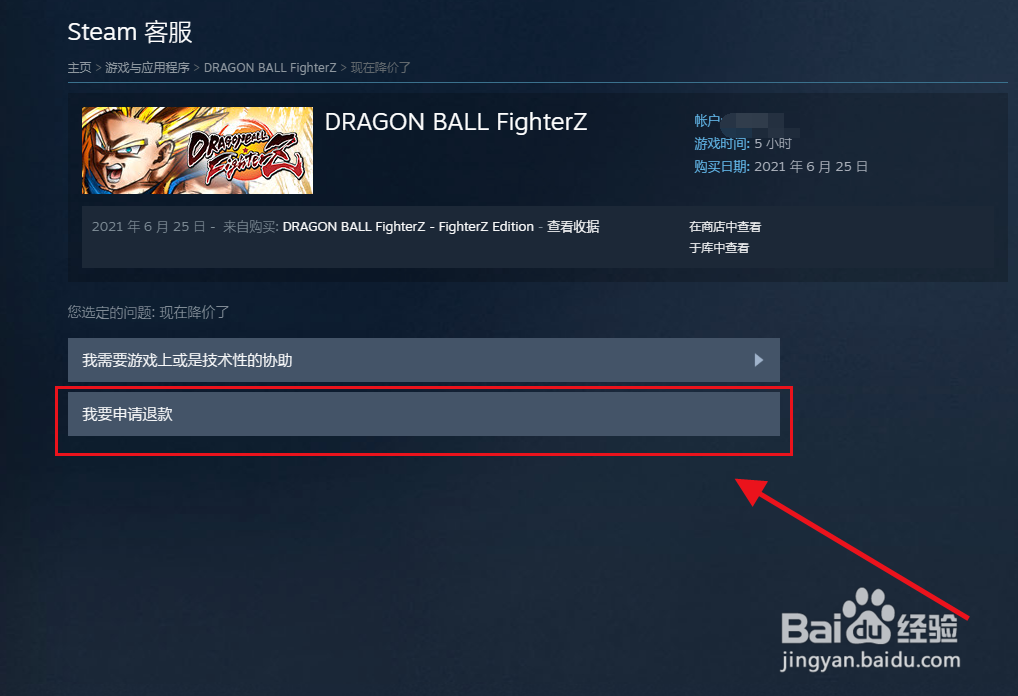The image size is (1018, 696).
Task: Open 于库中查看 link
Action: point(719,248)
